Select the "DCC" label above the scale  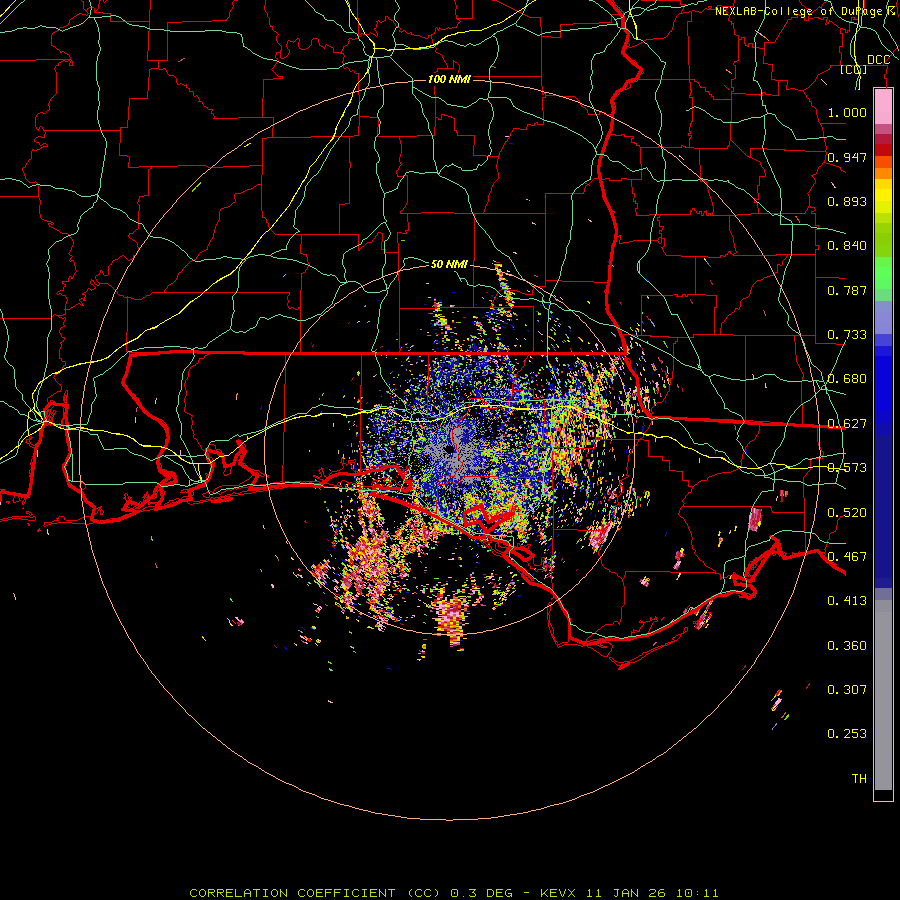[878, 60]
